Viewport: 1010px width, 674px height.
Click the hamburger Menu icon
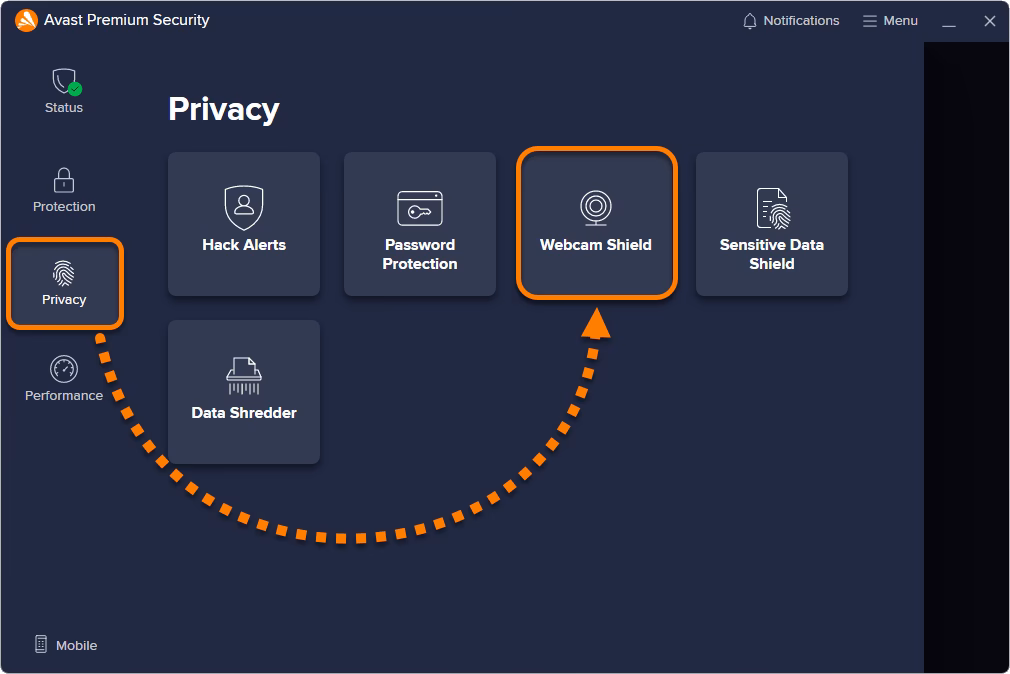[x=870, y=21]
